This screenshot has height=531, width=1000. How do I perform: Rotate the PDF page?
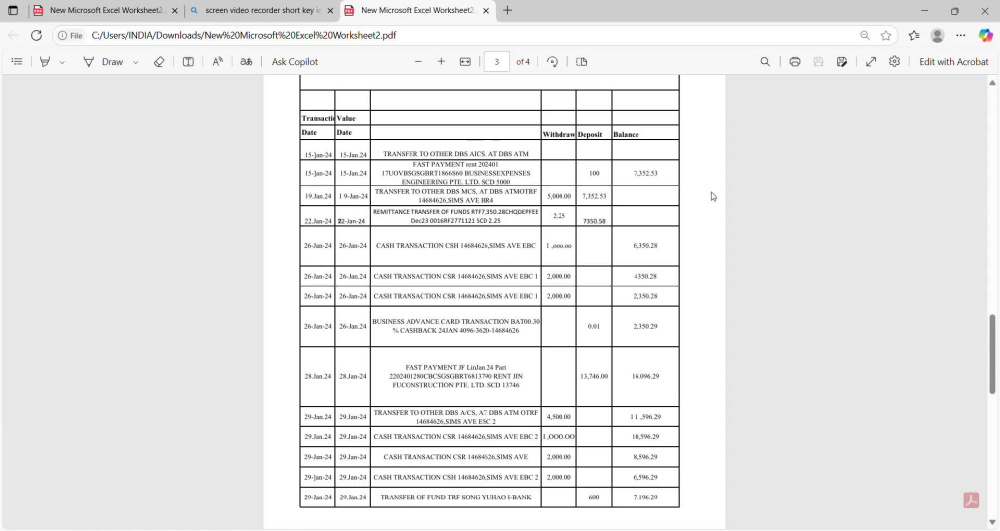tap(552, 62)
